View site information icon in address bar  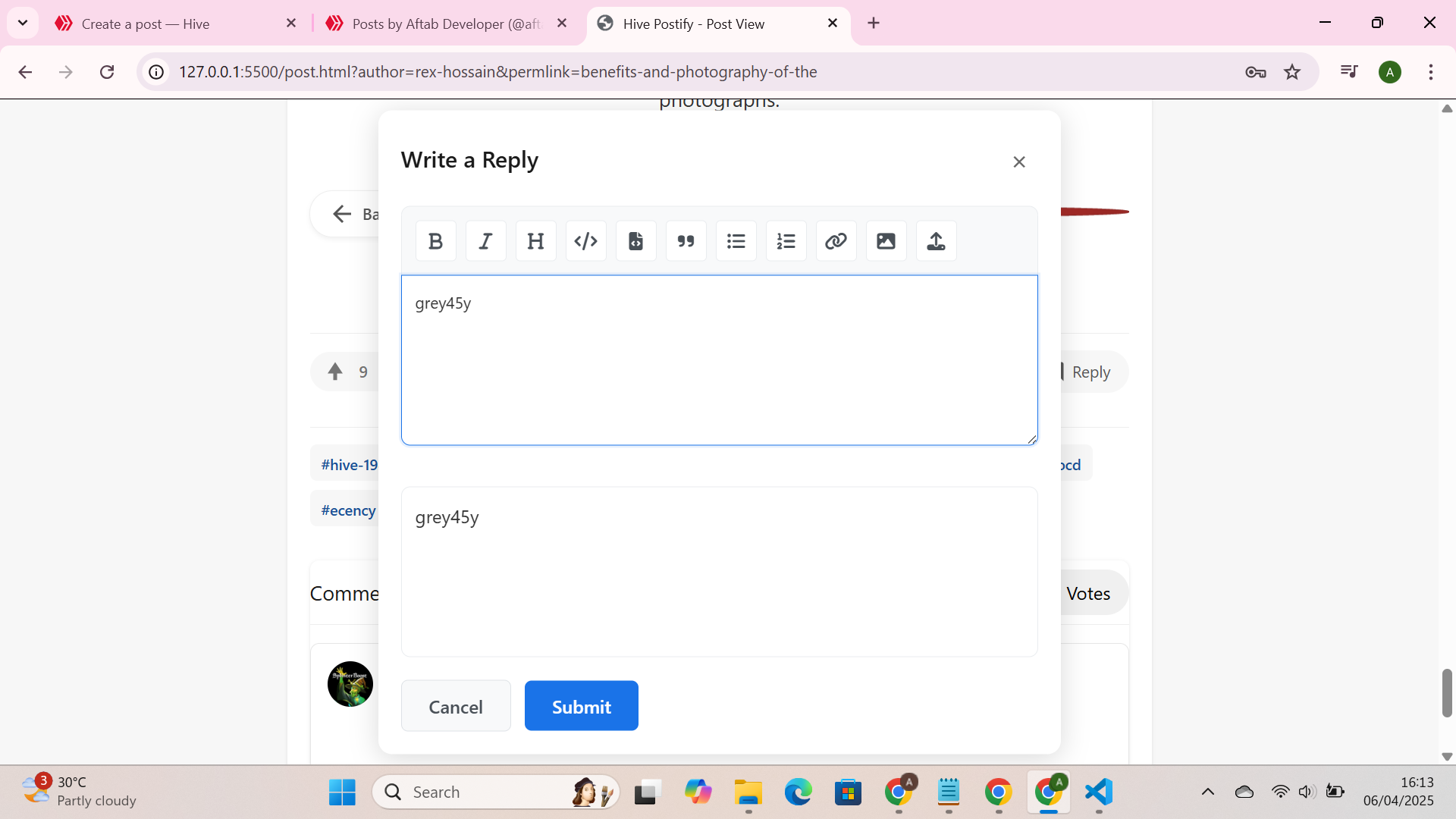coord(156,71)
